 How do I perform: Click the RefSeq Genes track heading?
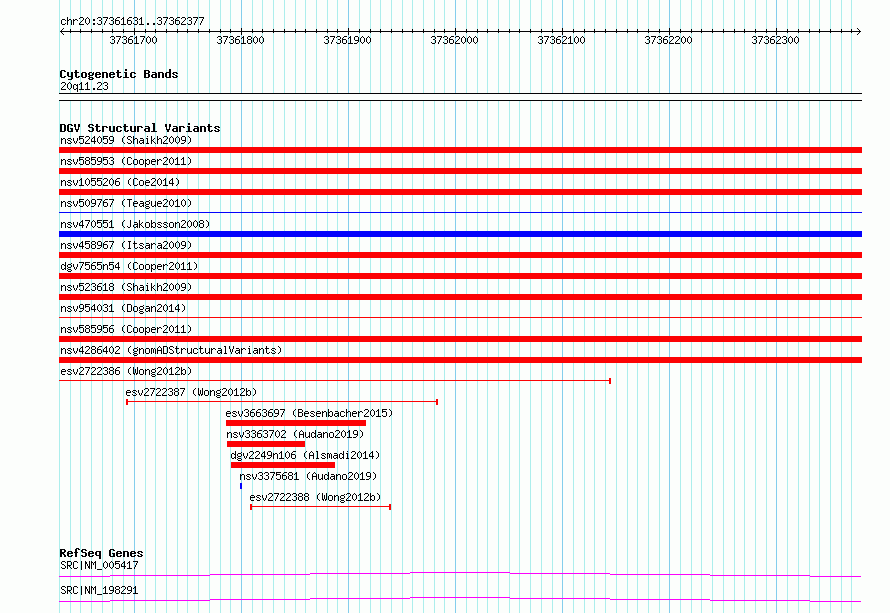[101, 553]
